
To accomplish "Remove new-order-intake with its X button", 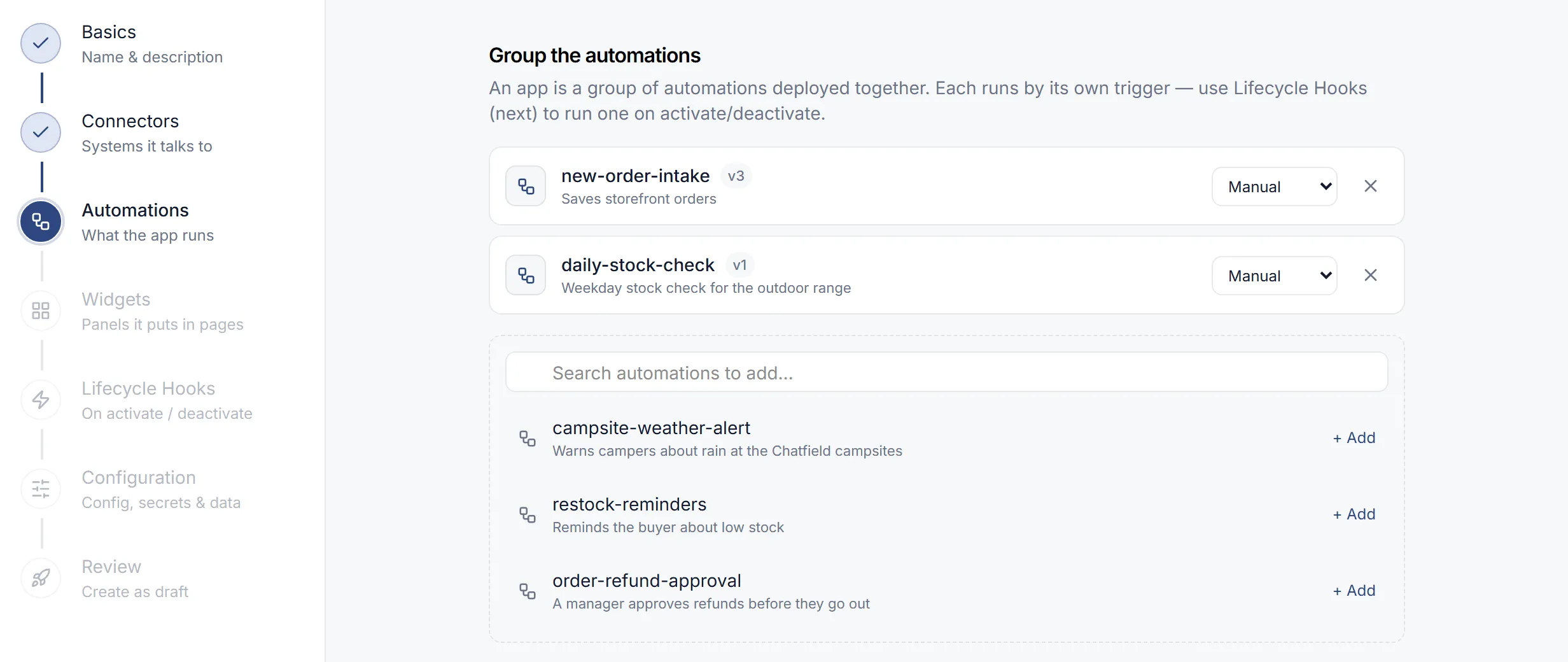I will tap(1371, 186).
